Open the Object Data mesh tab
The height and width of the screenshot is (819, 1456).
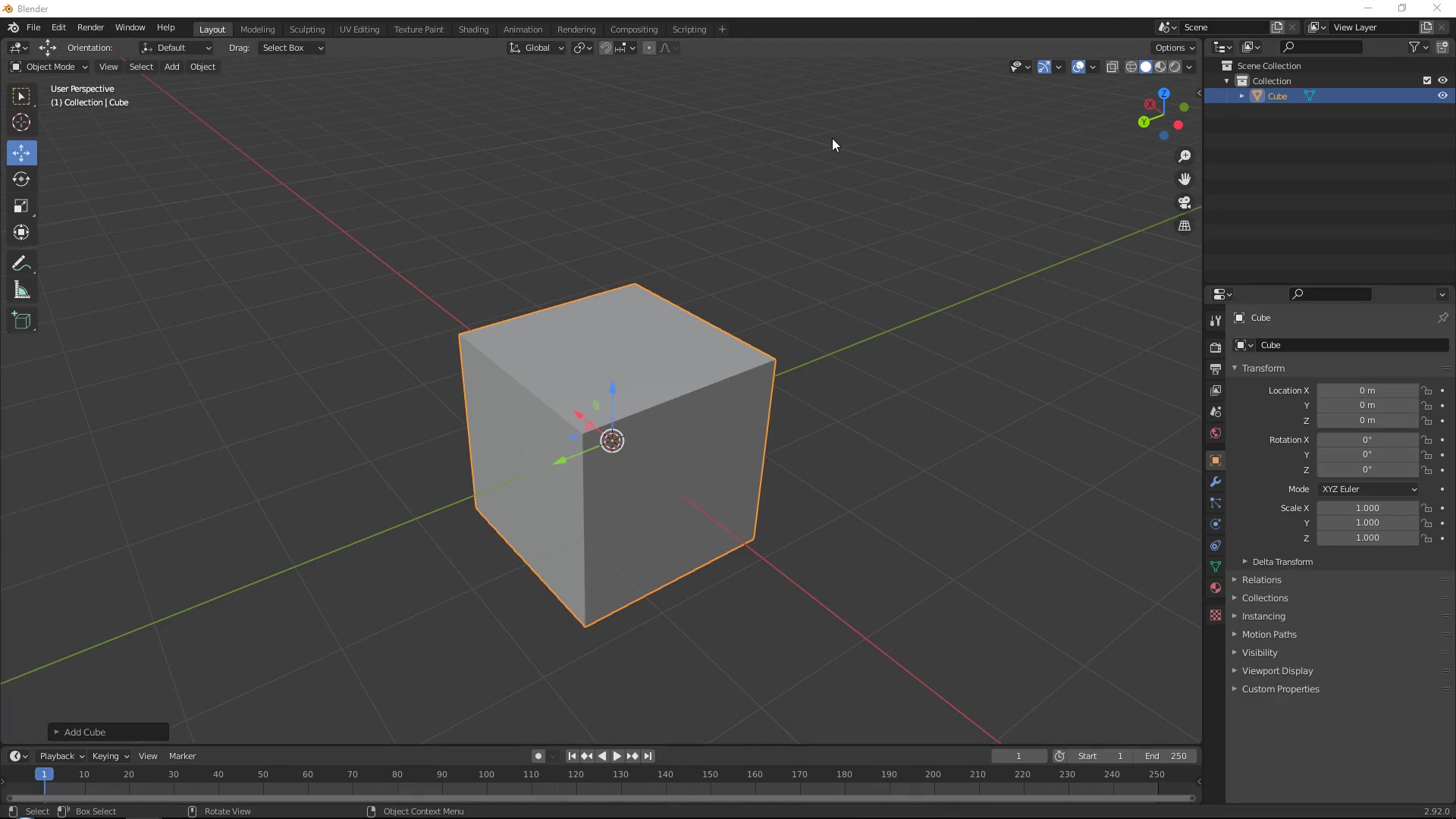tap(1216, 566)
